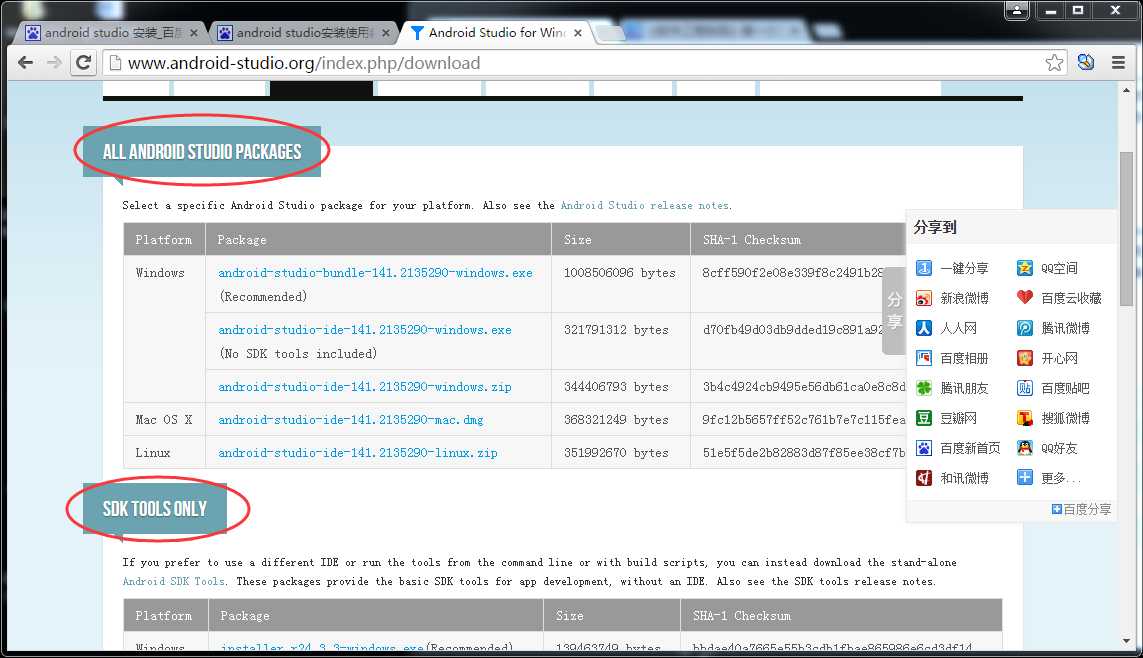This screenshot has height=658, width=1143.
Task: Click the browser back arrow
Action: (x=26, y=63)
